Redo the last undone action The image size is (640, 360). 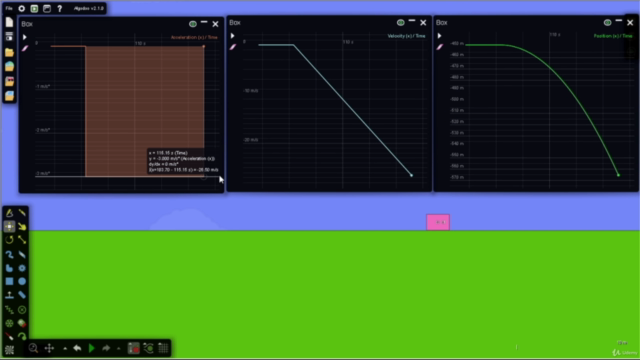(106, 348)
